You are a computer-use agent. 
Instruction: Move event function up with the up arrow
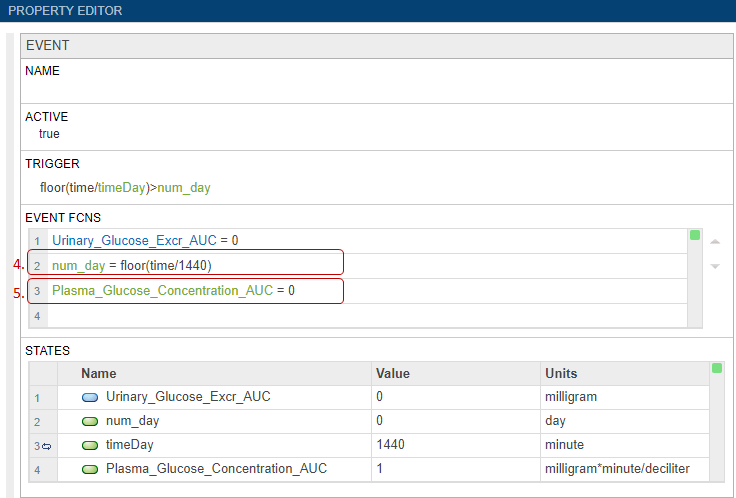click(x=714, y=242)
